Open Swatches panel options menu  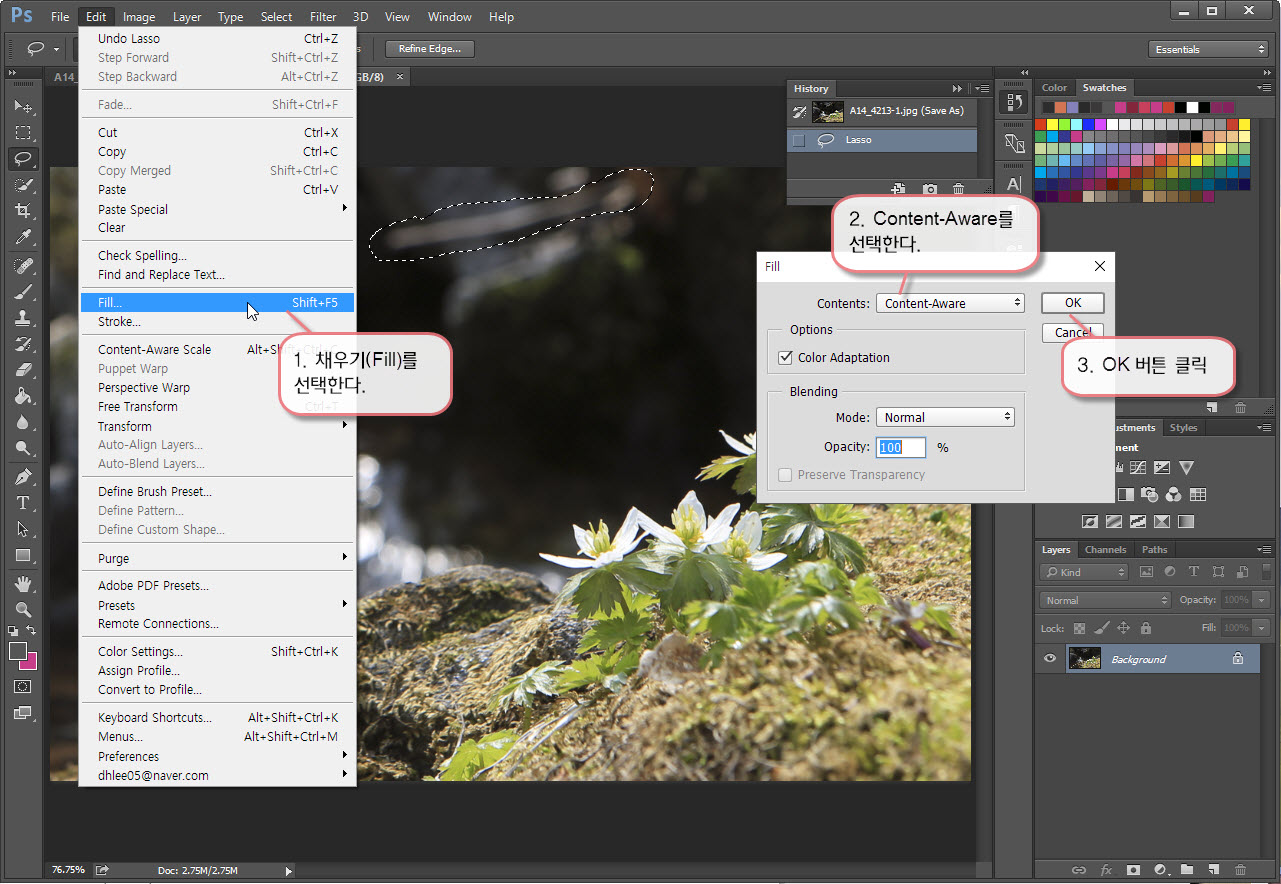click(1266, 88)
